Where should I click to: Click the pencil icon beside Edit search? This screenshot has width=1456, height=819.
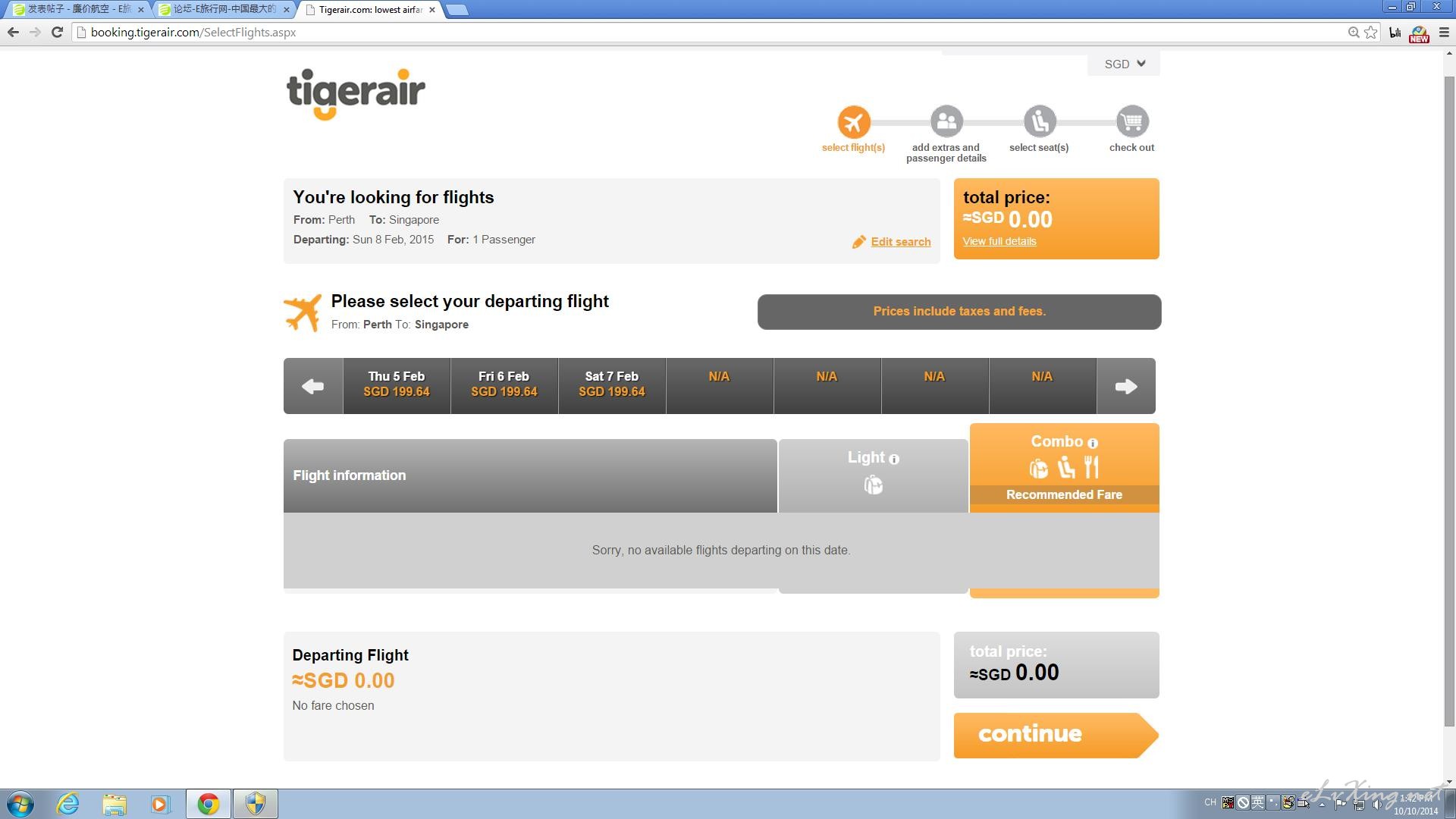858,242
